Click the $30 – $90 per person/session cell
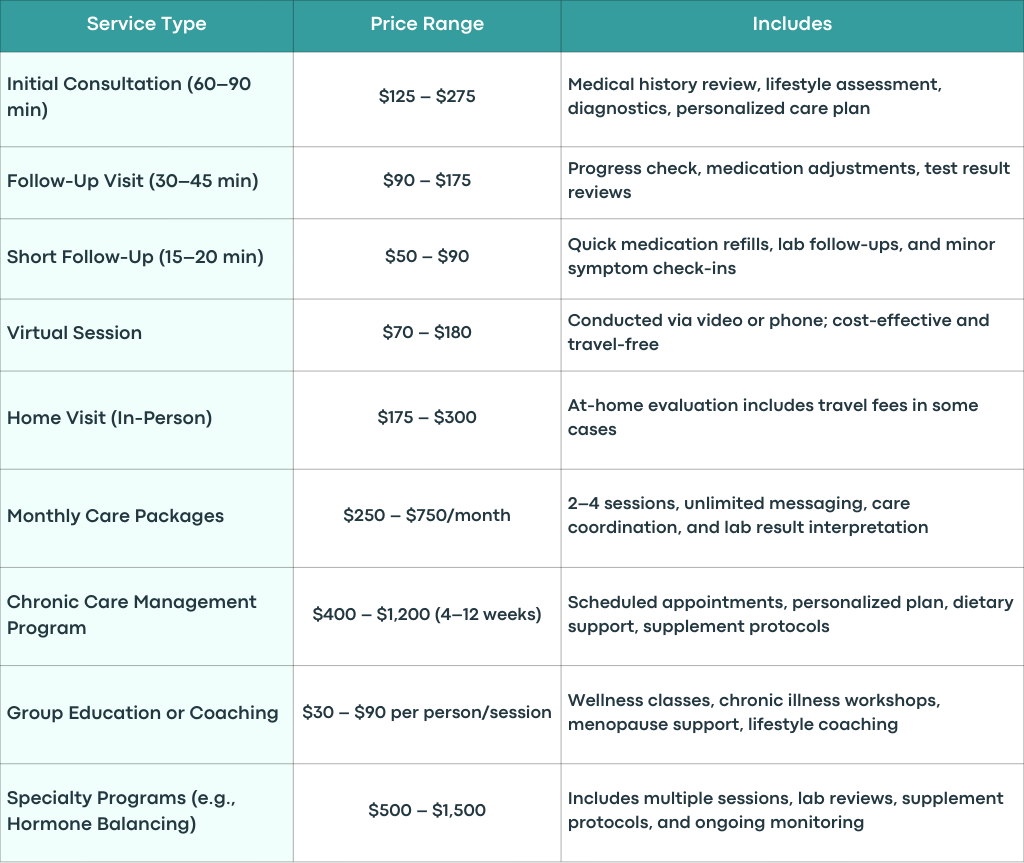Screen dimensions: 1024x863 coord(427,715)
